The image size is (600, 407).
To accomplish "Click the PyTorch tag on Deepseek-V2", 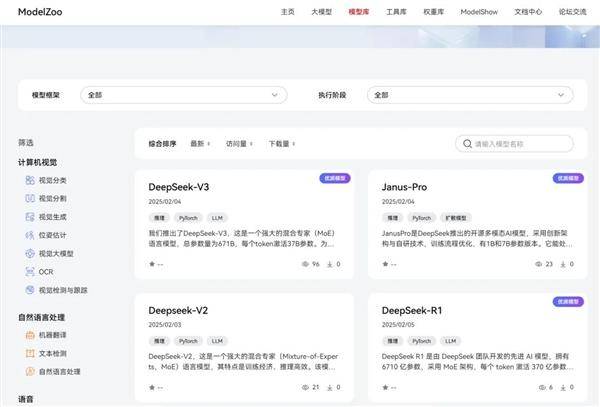I will (x=187, y=341).
